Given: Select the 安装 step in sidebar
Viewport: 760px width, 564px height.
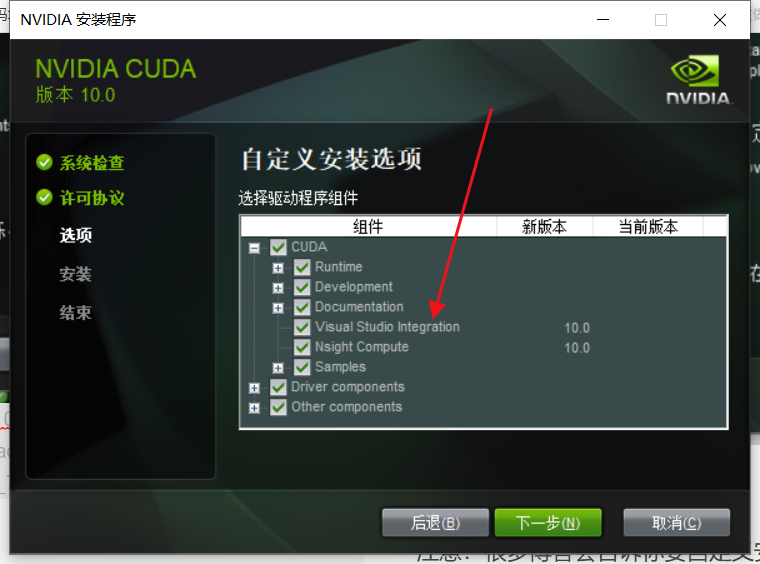Looking at the screenshot, I should click(x=76, y=274).
